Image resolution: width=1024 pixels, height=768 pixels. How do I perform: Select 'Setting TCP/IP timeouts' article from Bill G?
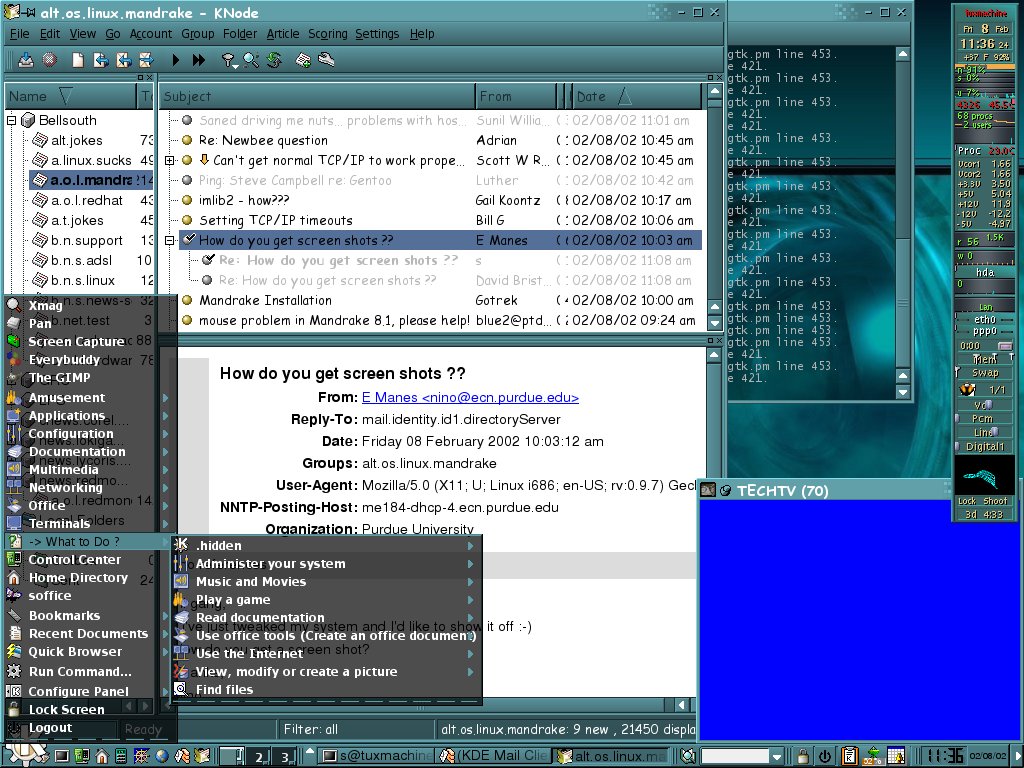click(276, 220)
